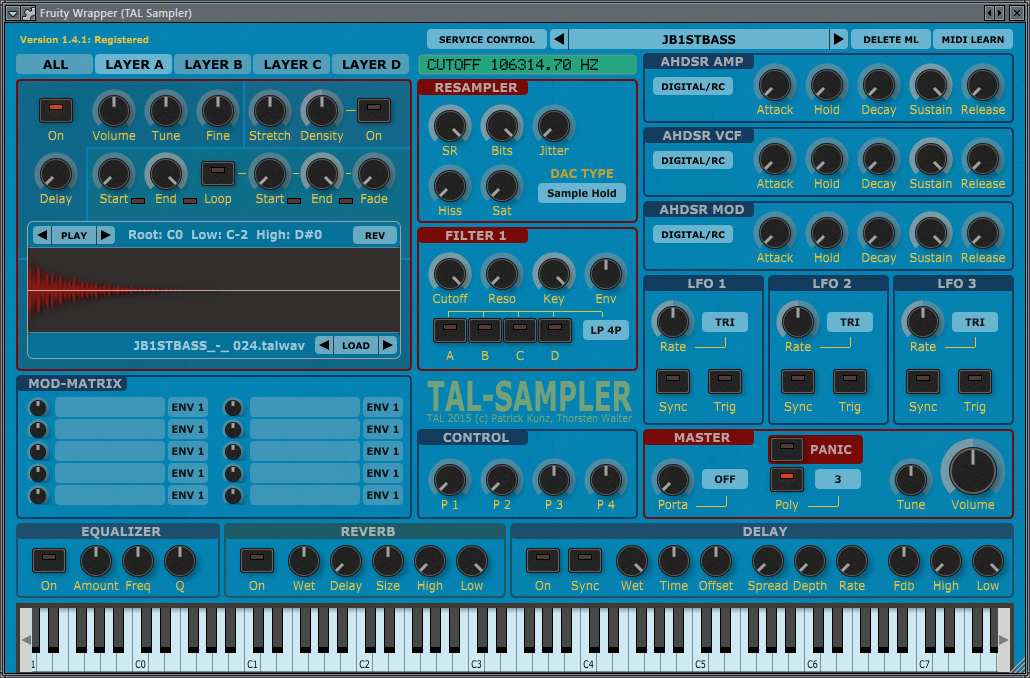Enable the sample Loop switch

(x=217, y=173)
